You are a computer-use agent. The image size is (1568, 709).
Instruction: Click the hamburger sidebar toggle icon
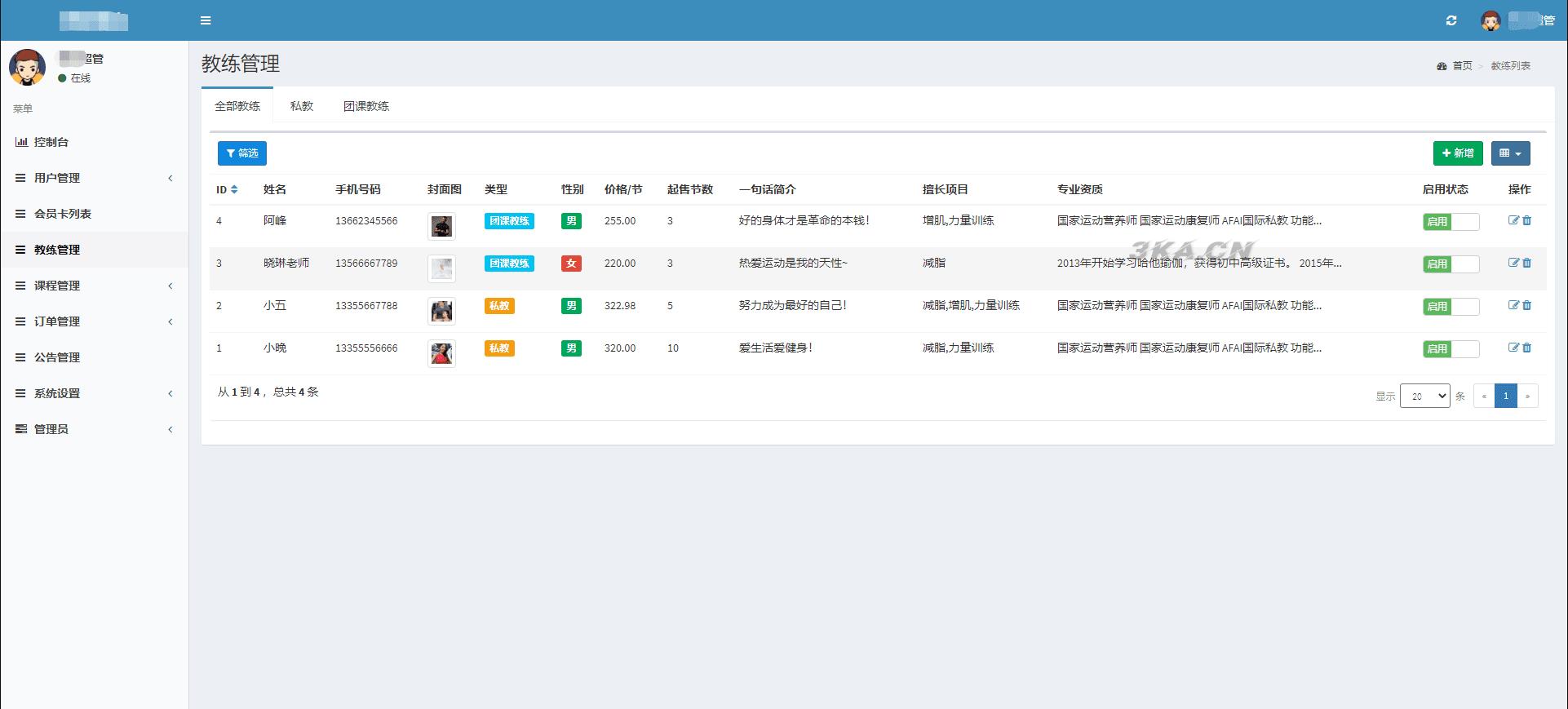[x=206, y=20]
